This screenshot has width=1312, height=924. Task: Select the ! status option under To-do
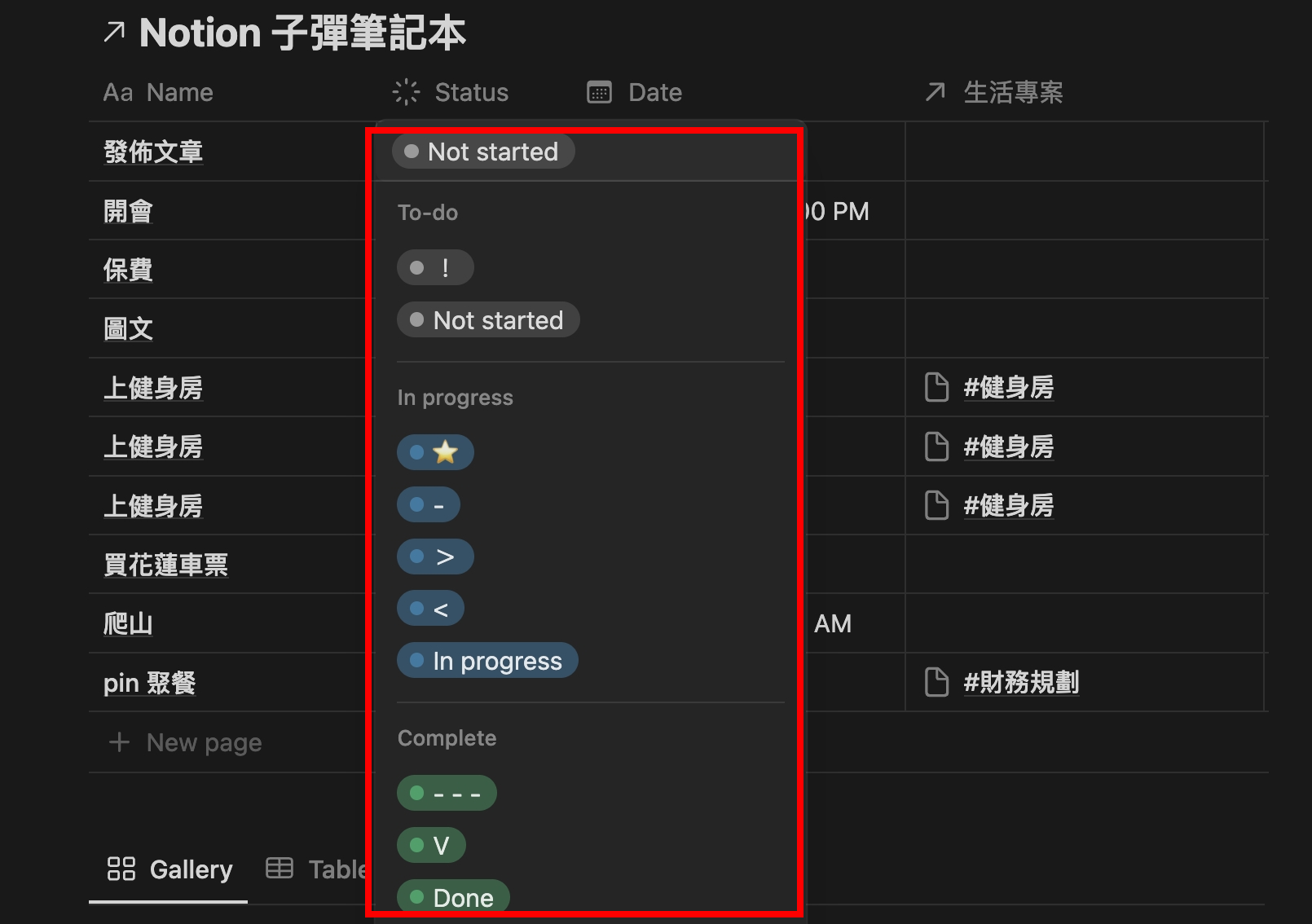point(435,267)
